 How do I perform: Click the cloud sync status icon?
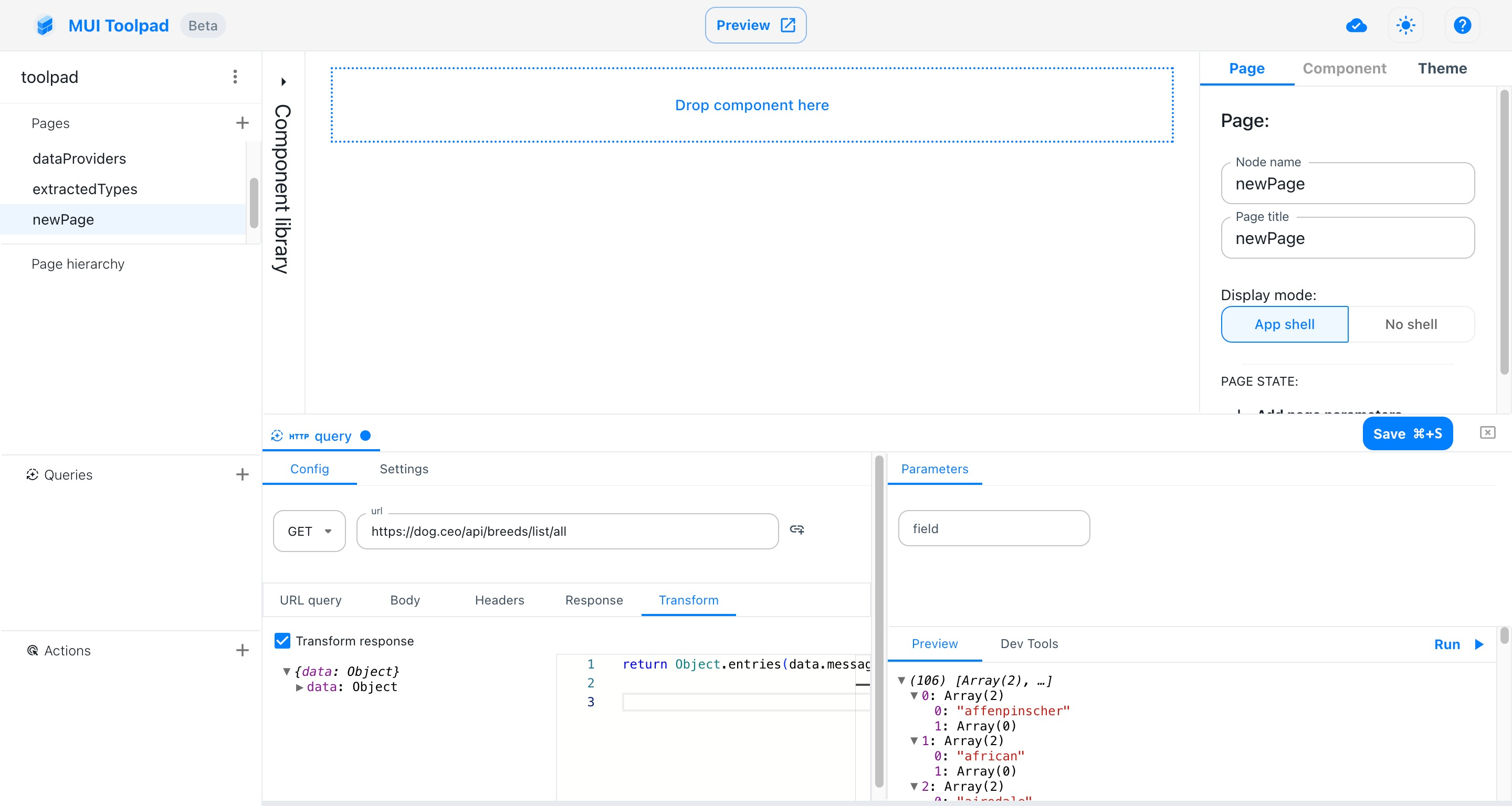pos(1356,25)
